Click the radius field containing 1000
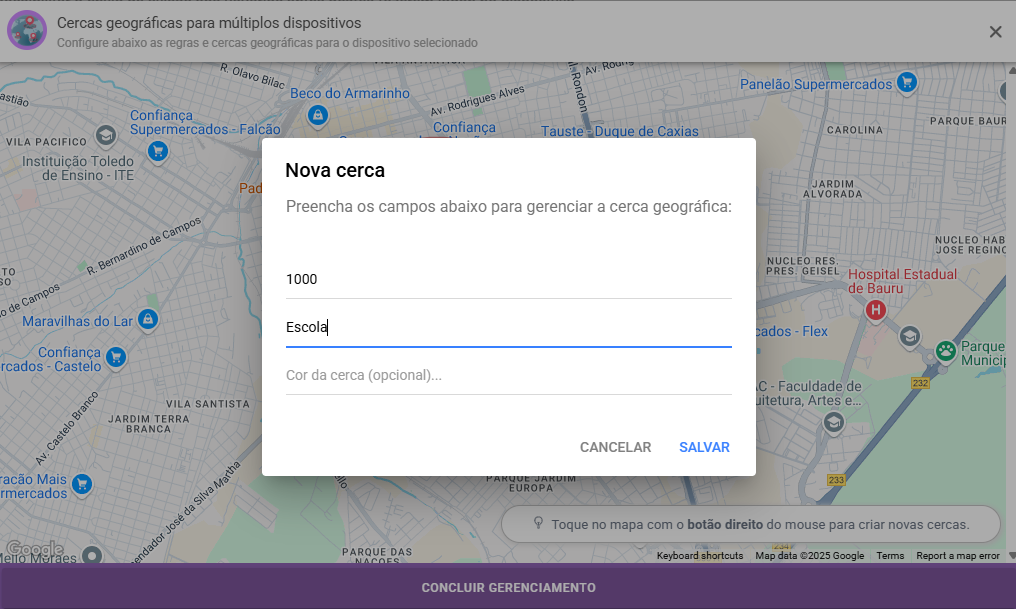The image size is (1016, 609). (508, 279)
